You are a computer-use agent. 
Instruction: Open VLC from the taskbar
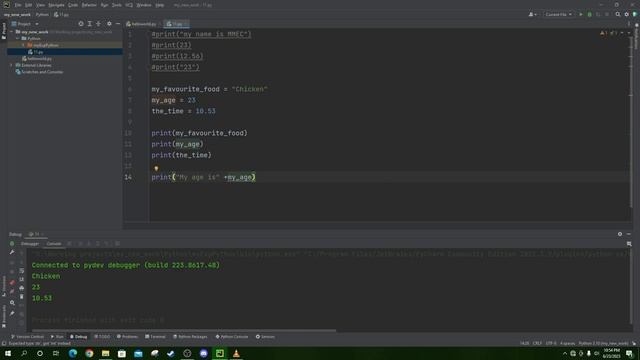tap(236, 353)
